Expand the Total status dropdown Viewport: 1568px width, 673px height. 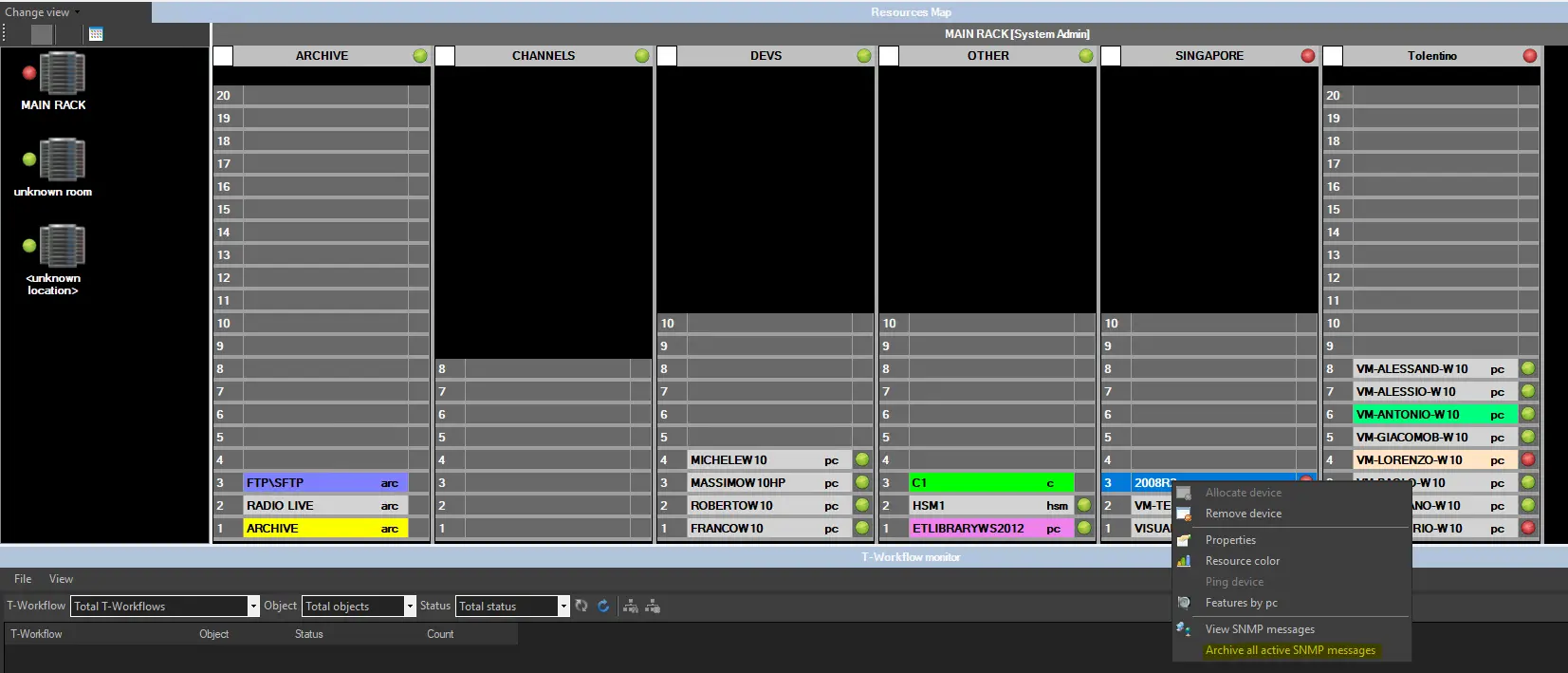563,606
